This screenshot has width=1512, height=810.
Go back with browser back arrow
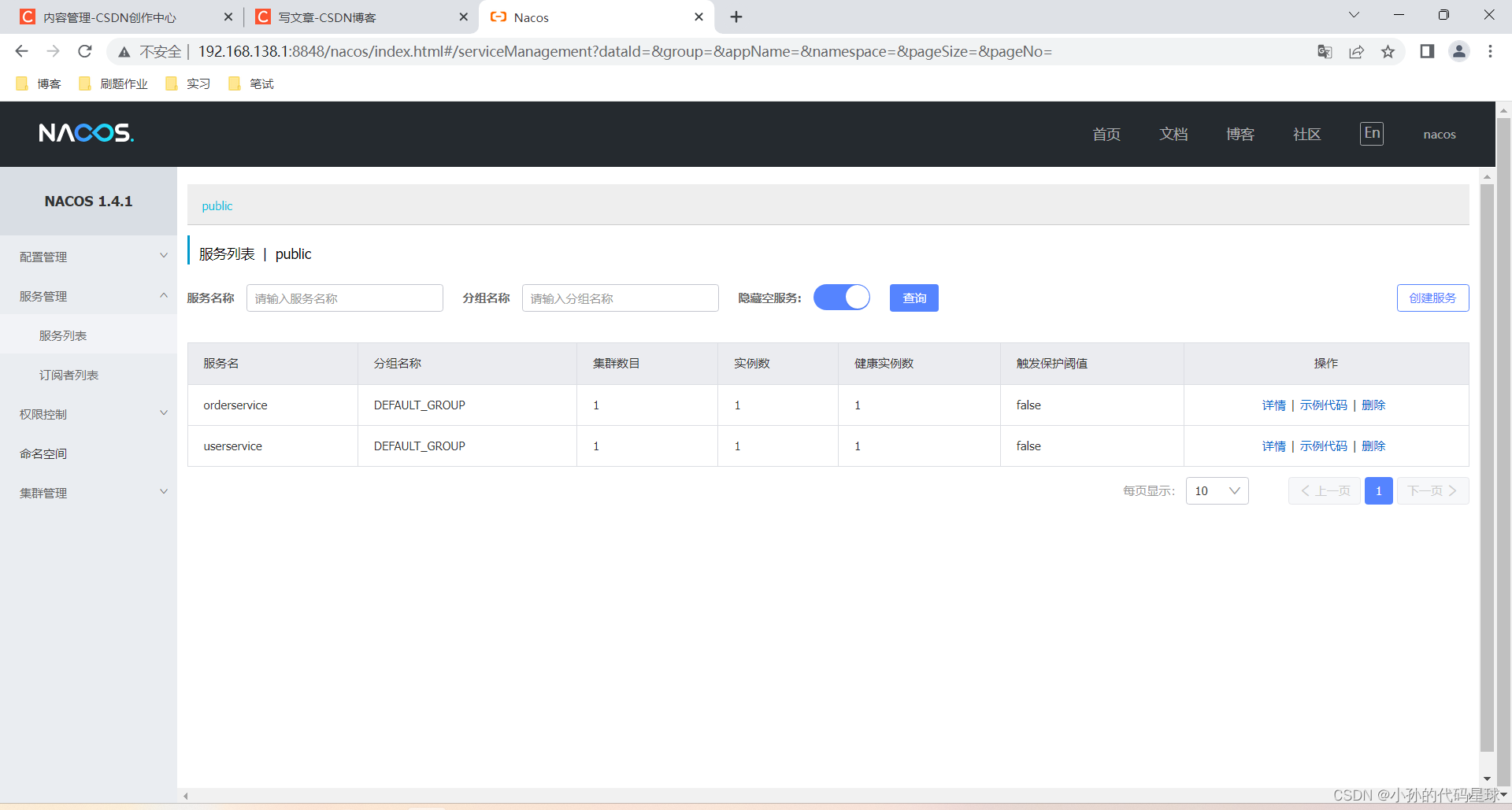[x=21, y=51]
